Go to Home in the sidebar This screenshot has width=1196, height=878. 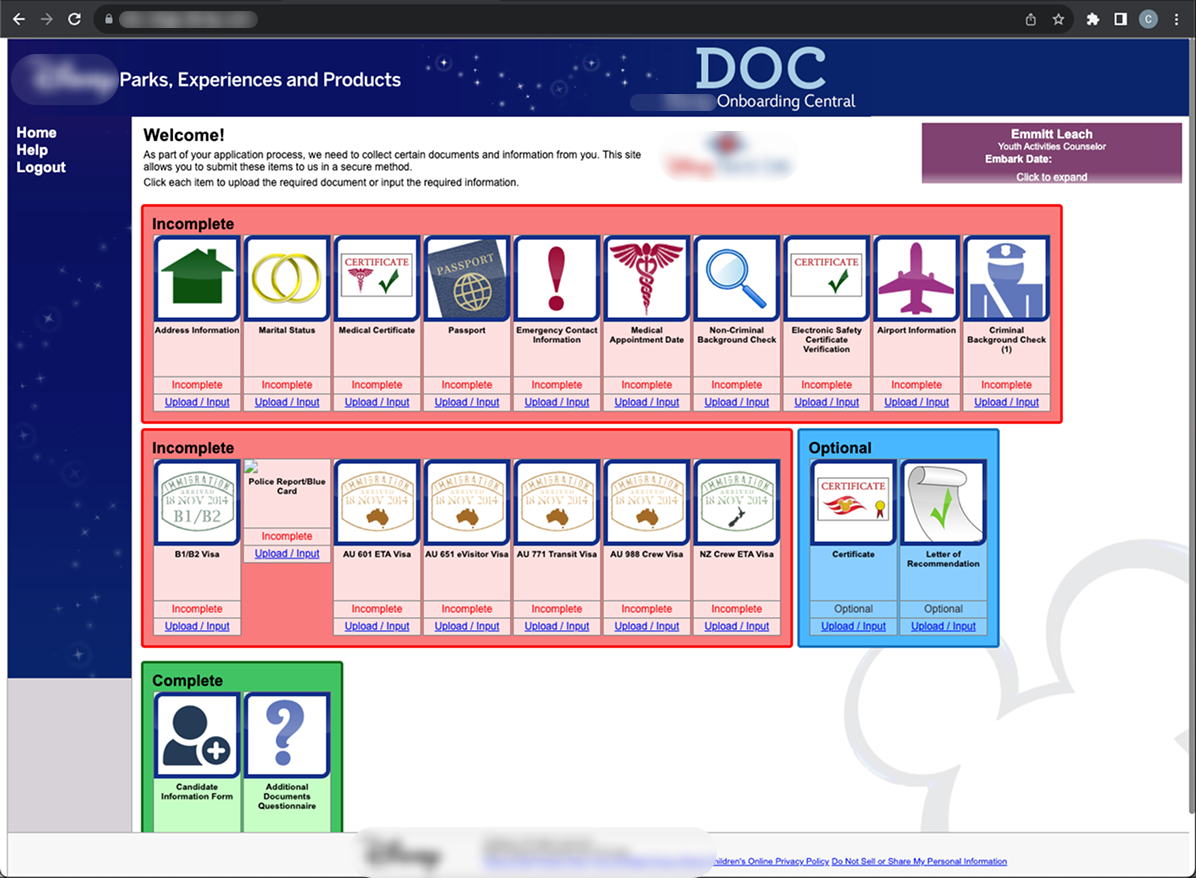point(36,133)
